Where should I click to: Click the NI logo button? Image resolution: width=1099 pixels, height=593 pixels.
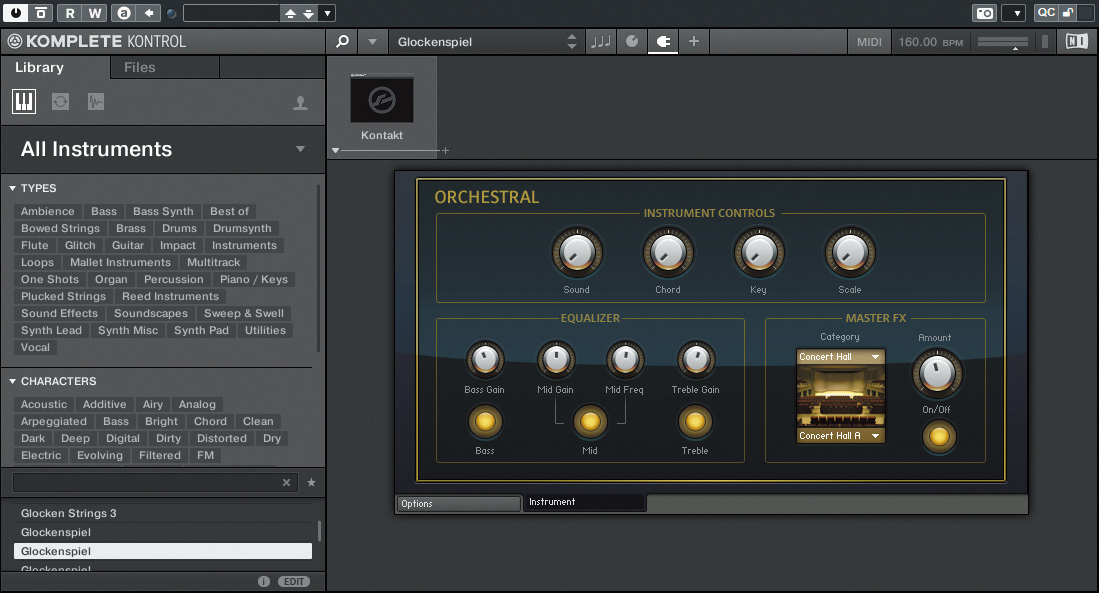(x=1077, y=41)
